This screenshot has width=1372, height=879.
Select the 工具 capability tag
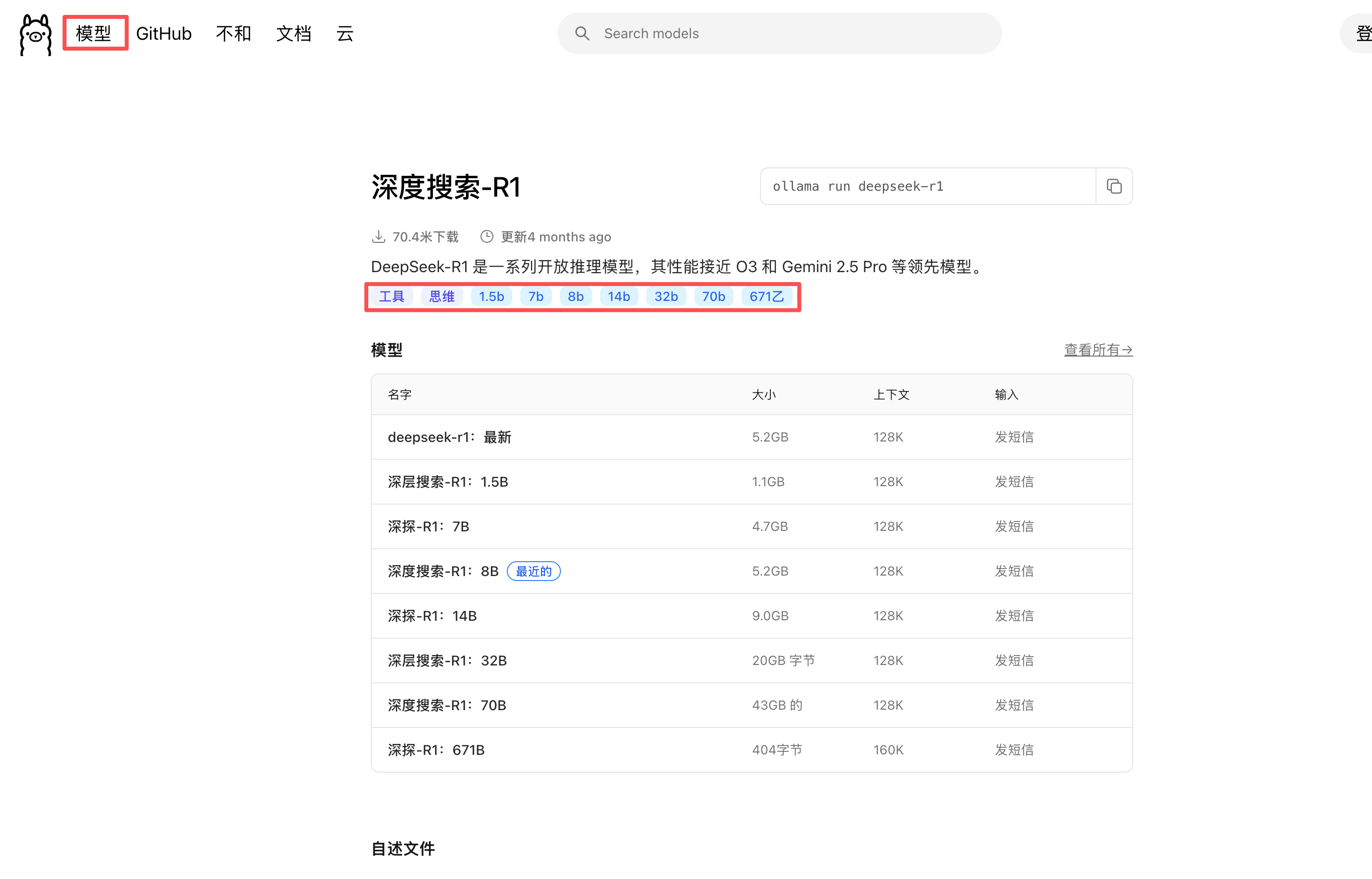point(391,296)
